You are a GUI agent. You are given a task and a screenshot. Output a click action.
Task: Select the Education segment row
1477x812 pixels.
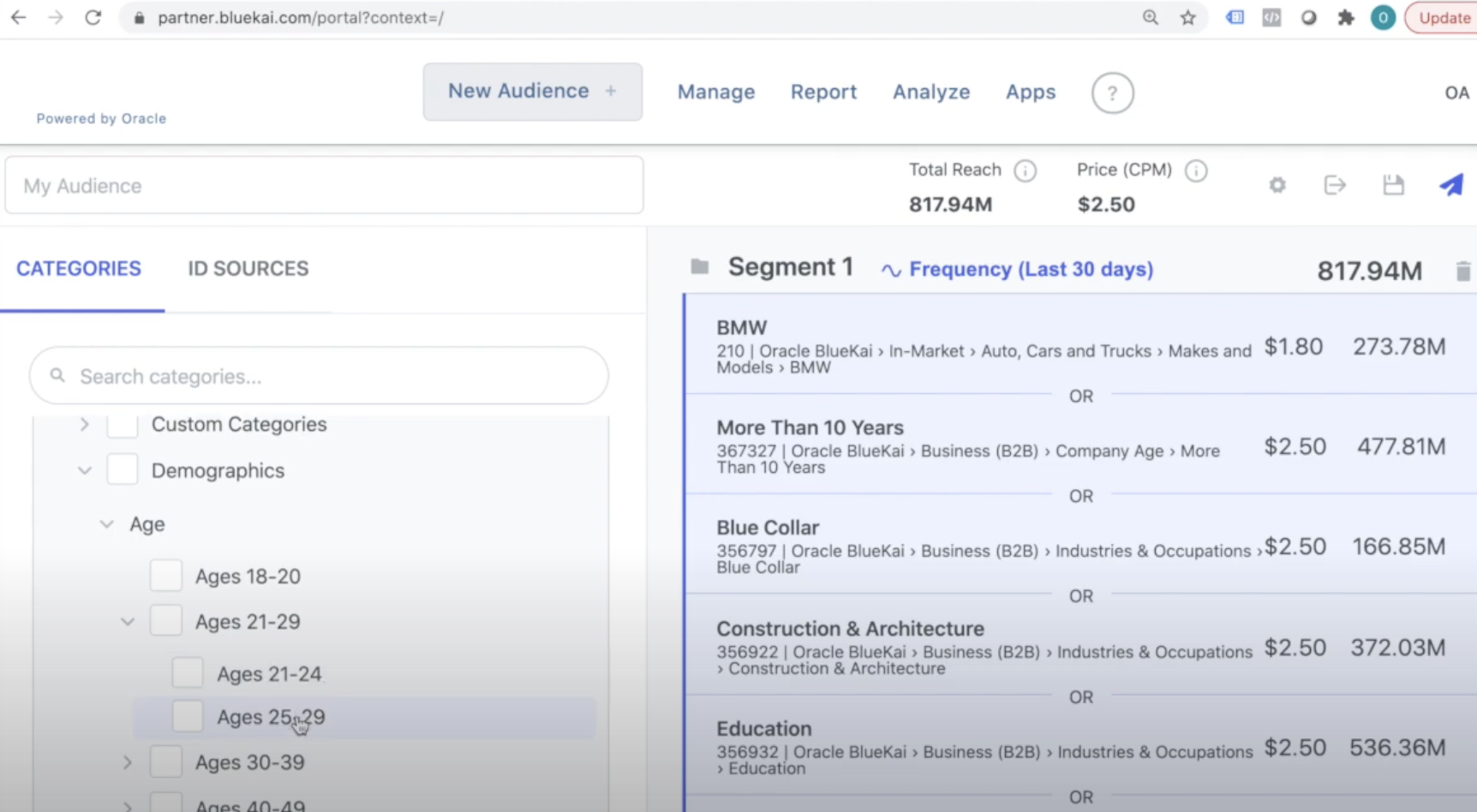[1081, 747]
